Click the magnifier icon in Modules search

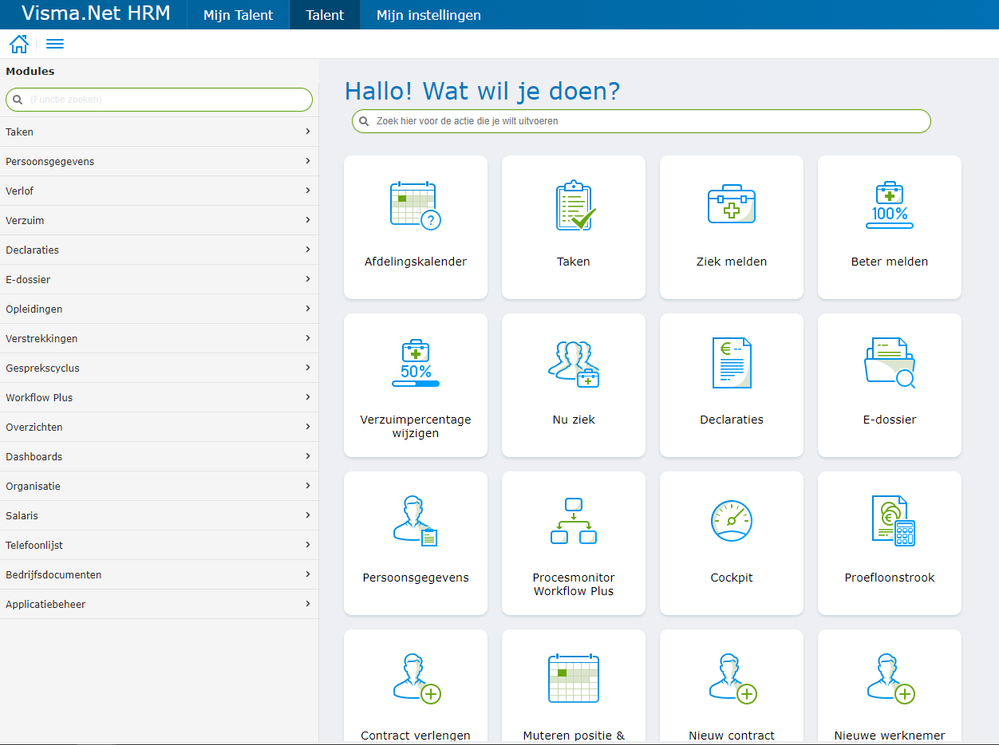pyautogui.click(x=18, y=99)
